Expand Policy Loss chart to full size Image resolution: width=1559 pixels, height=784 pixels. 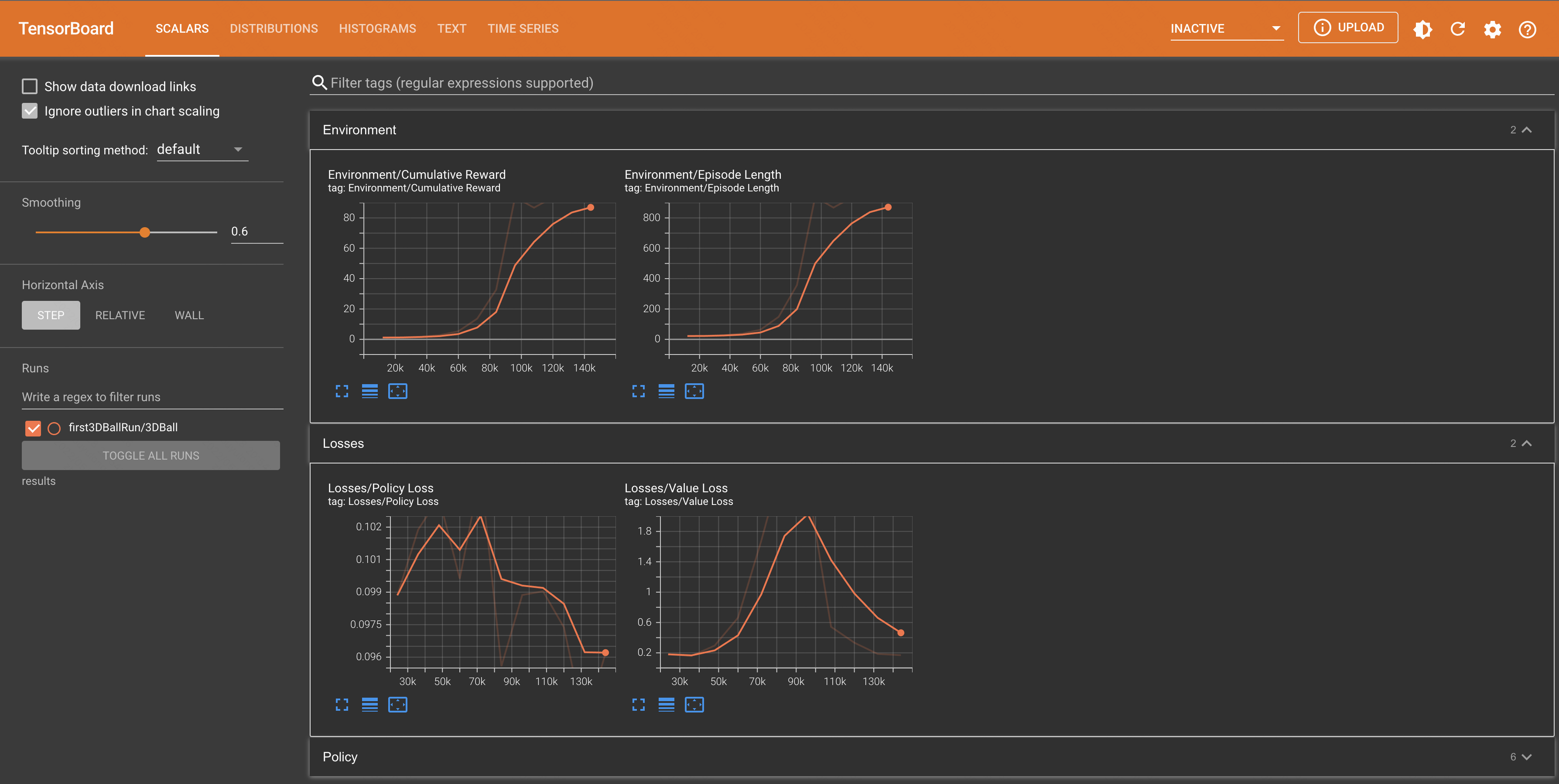(342, 705)
